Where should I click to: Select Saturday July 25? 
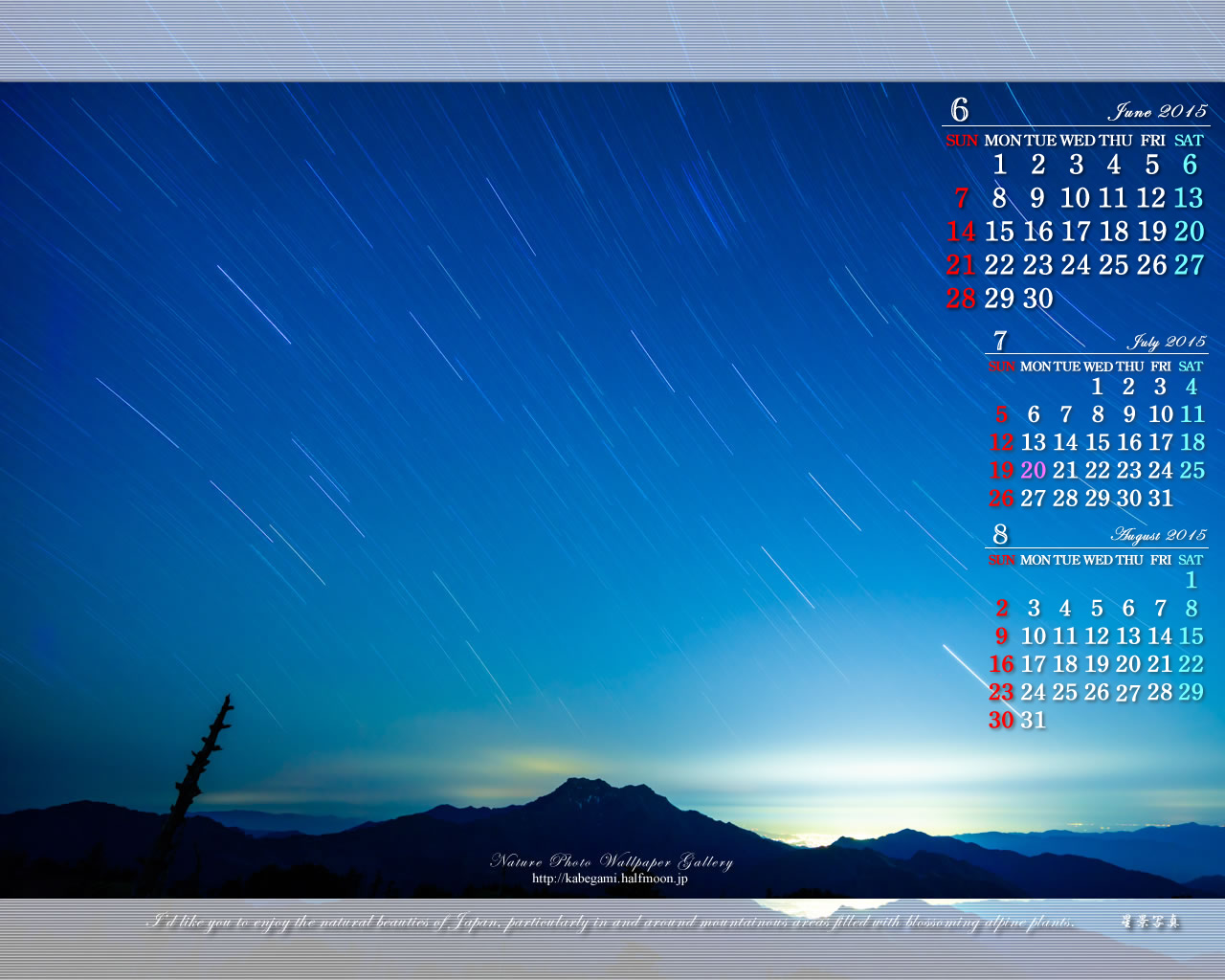[1192, 470]
